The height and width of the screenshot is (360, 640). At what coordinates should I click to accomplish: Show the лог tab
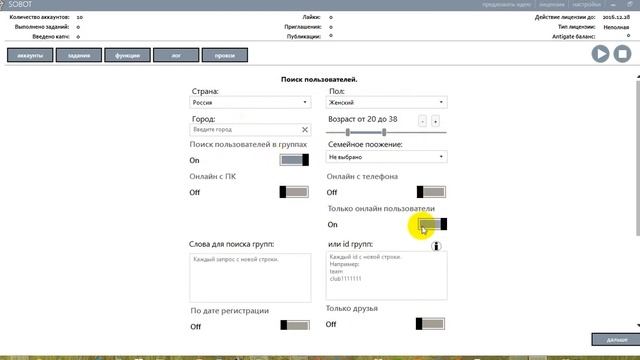[176, 55]
